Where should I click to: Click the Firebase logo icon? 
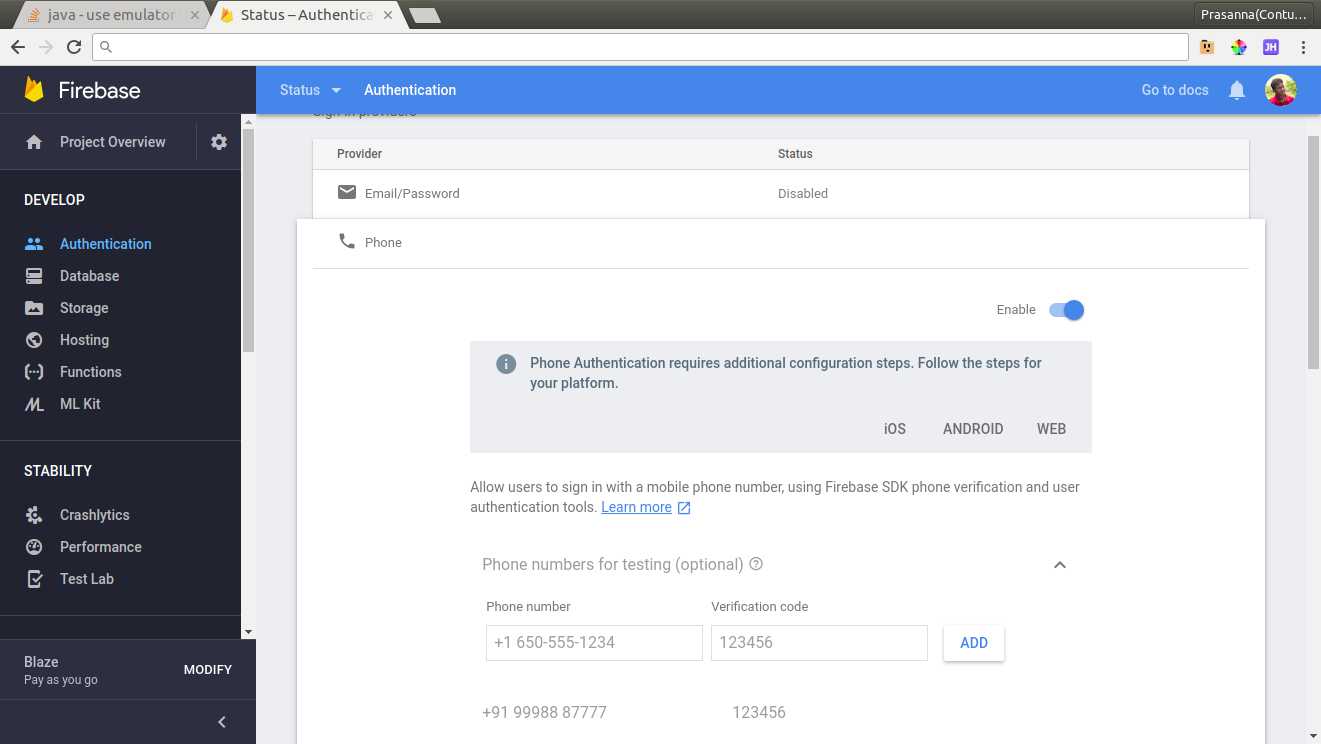click(35, 90)
